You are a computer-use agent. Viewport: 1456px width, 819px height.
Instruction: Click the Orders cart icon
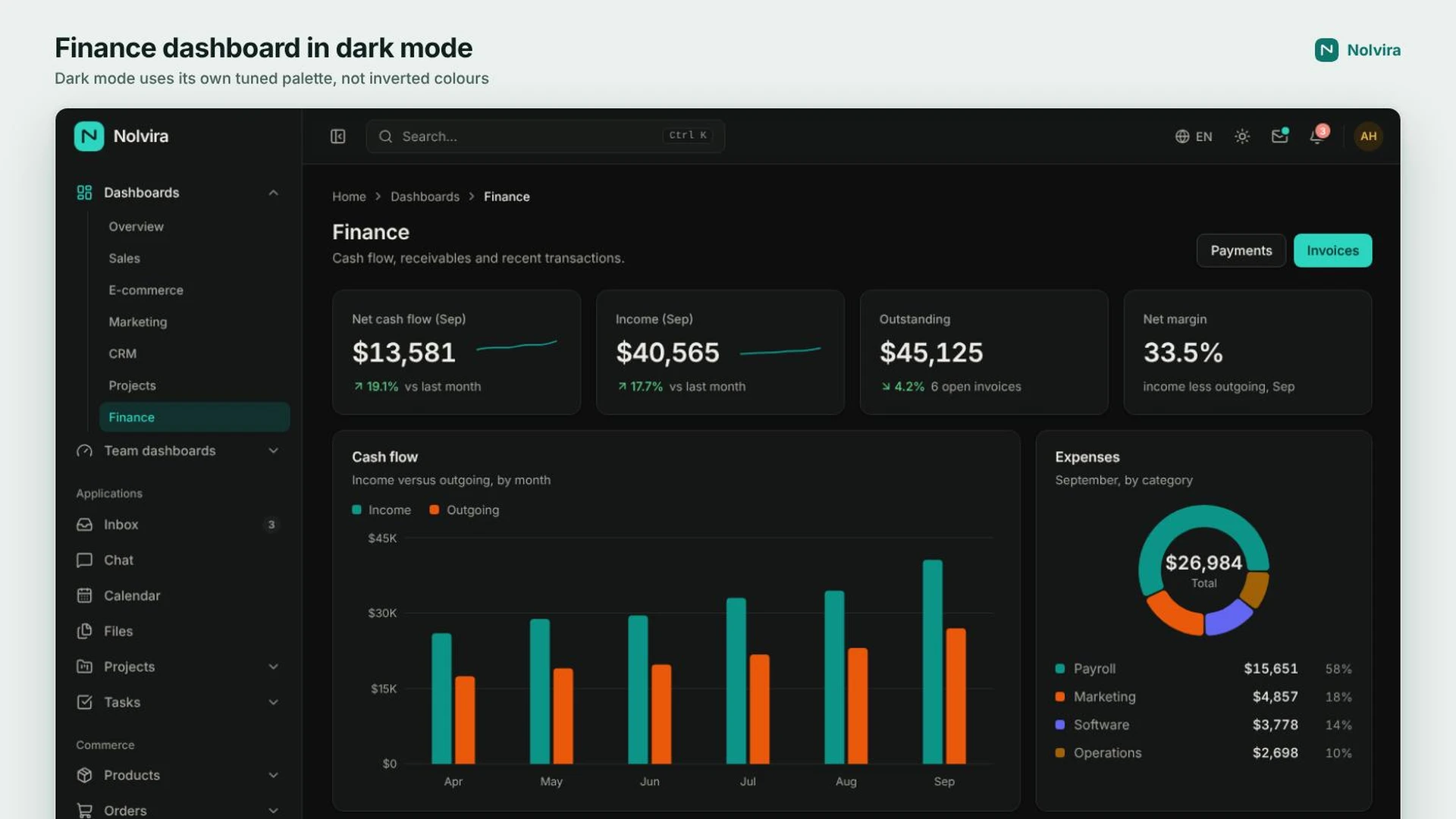(x=84, y=811)
